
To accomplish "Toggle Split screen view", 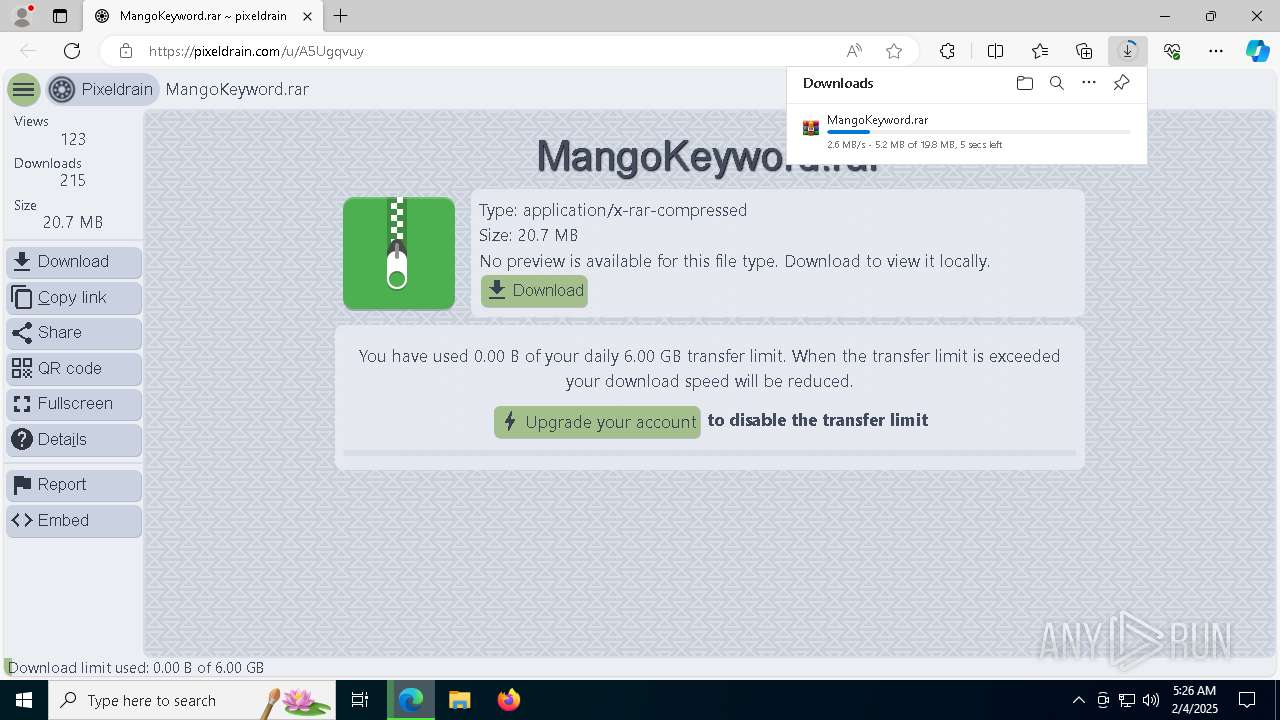I will click(995, 51).
